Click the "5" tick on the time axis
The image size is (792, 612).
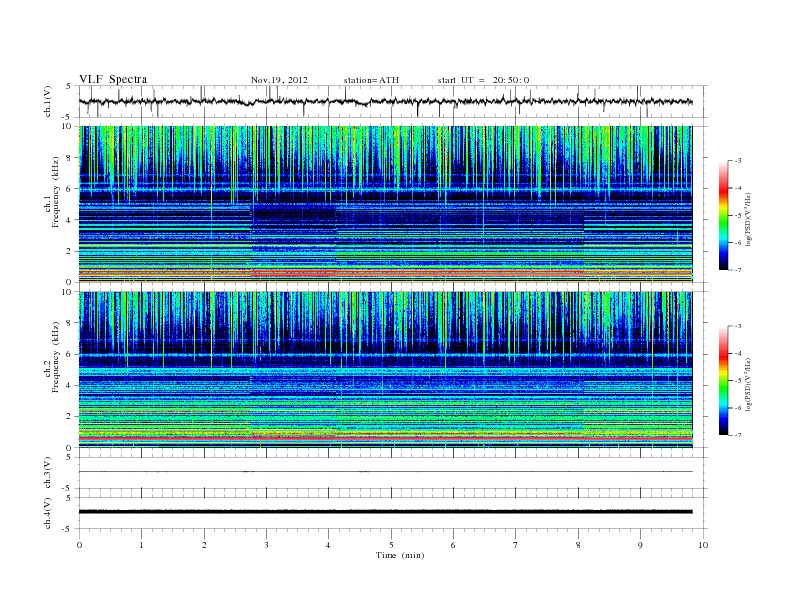coord(391,545)
